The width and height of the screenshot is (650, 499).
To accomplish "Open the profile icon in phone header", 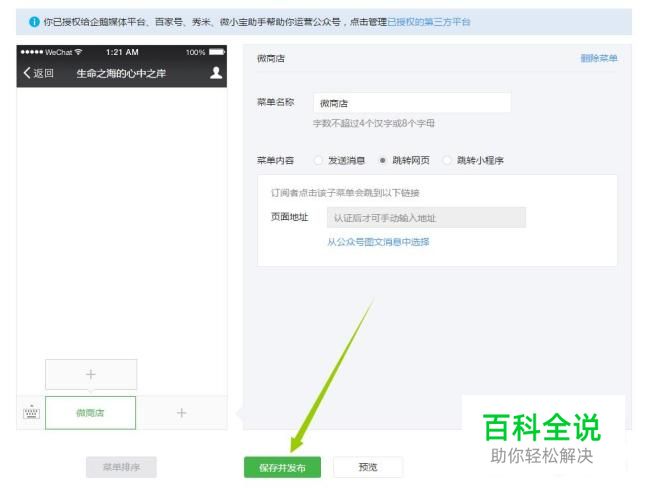I will point(216,73).
